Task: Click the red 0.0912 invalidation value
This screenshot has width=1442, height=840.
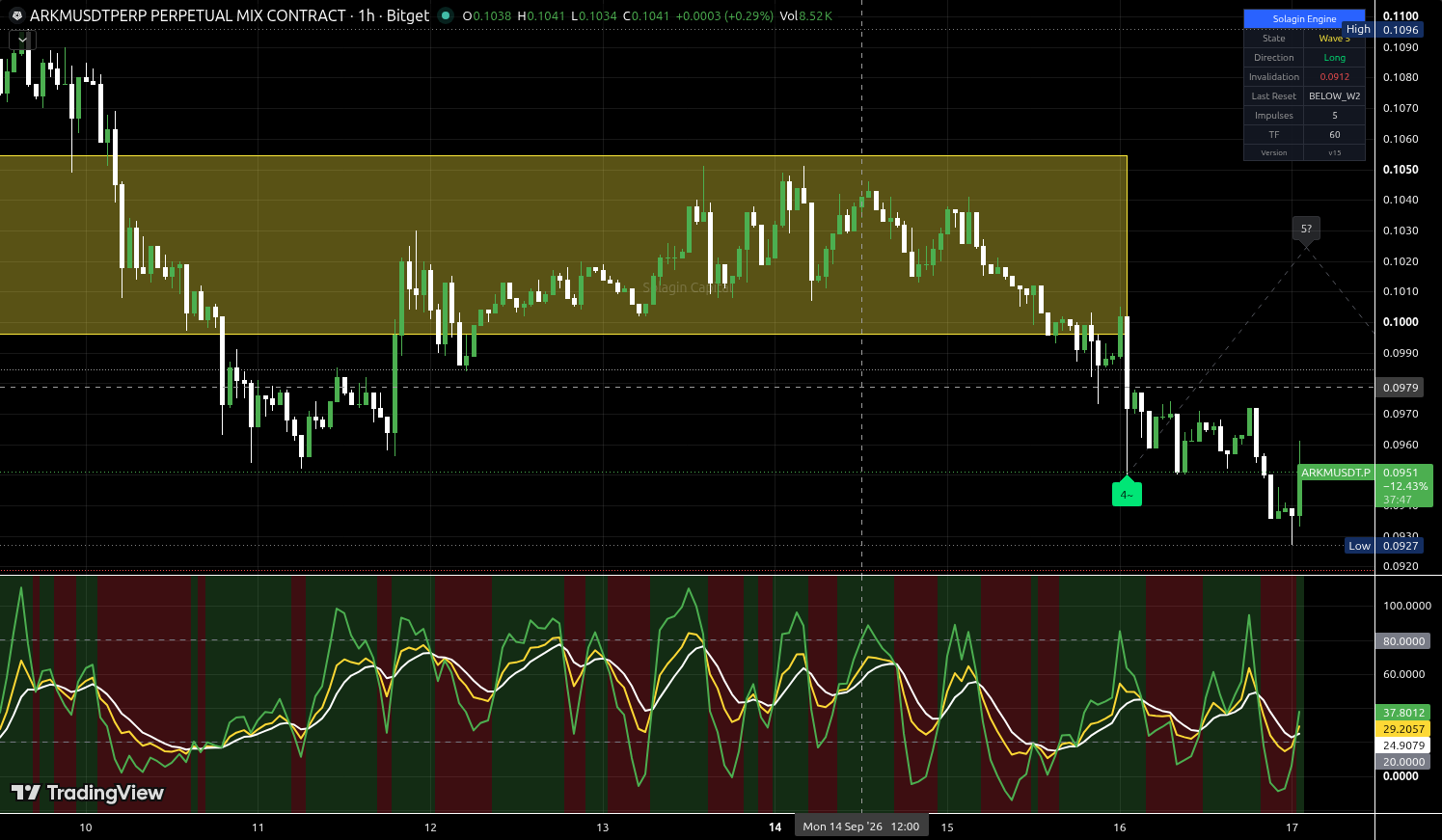Action: 1335,77
